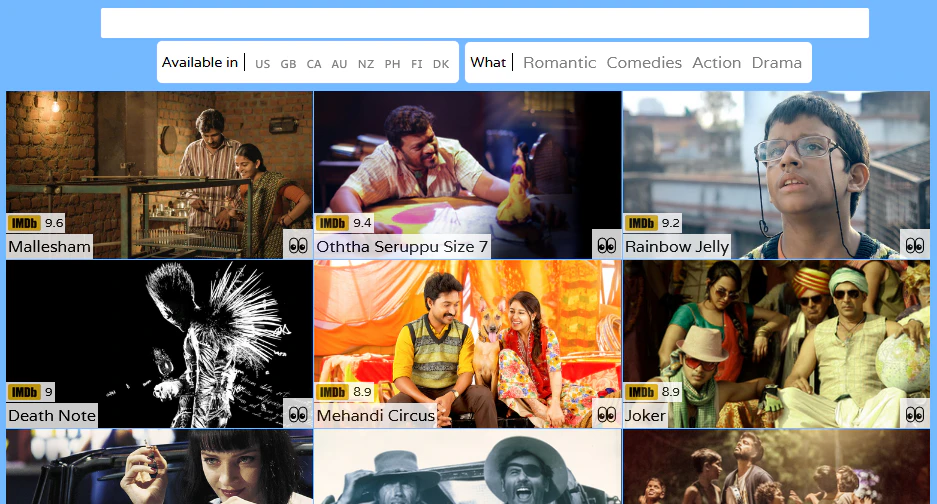Click the eyes icon on Rainbow Jelly card
The width and height of the screenshot is (937, 504).
(x=915, y=246)
